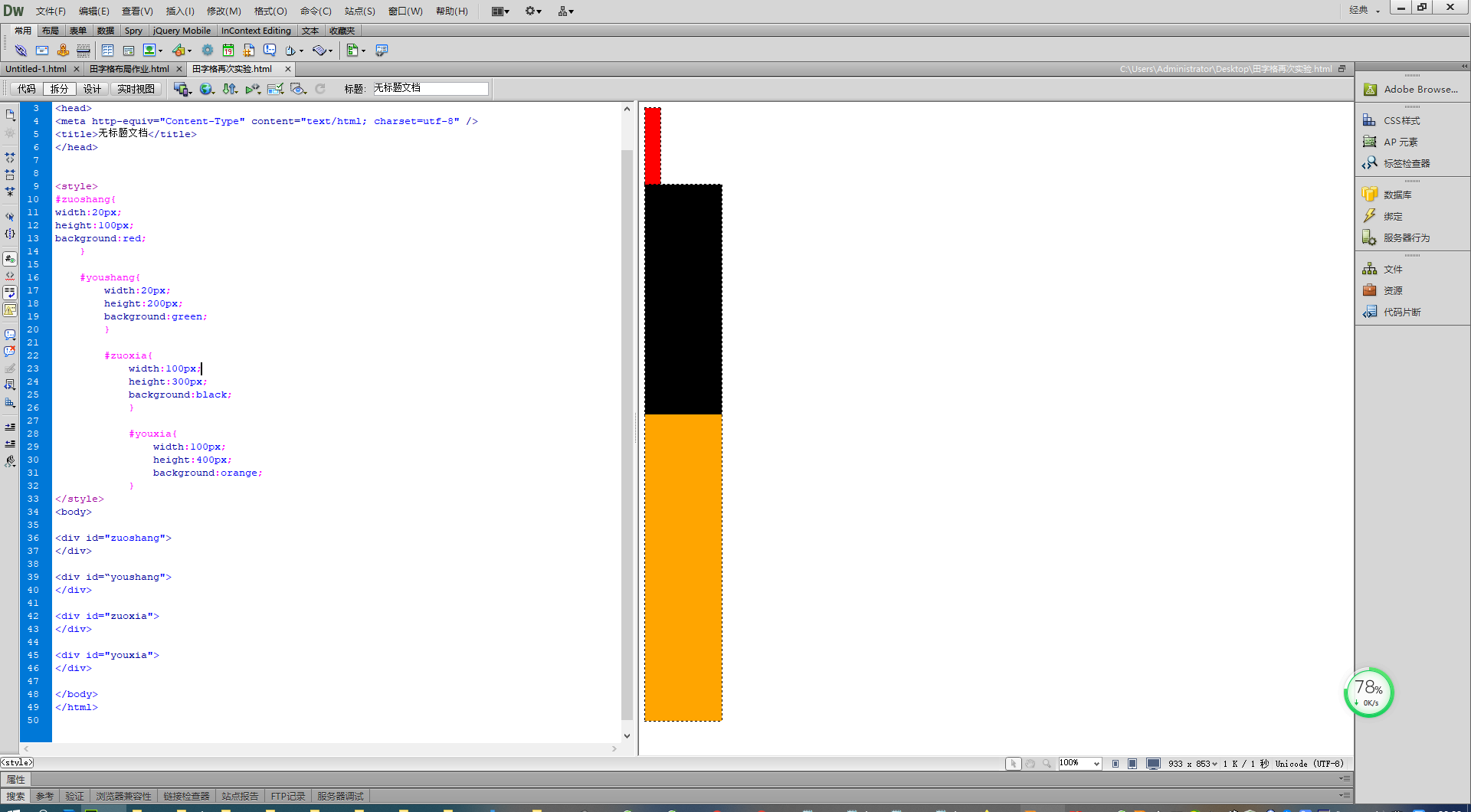Viewport: 1471px width, 812px height.
Task: Select the Spry insert tab
Action: click(133, 31)
